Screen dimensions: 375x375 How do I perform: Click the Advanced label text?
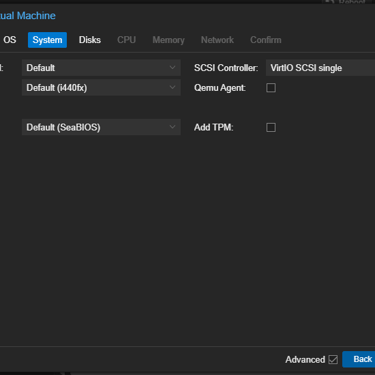305,360
